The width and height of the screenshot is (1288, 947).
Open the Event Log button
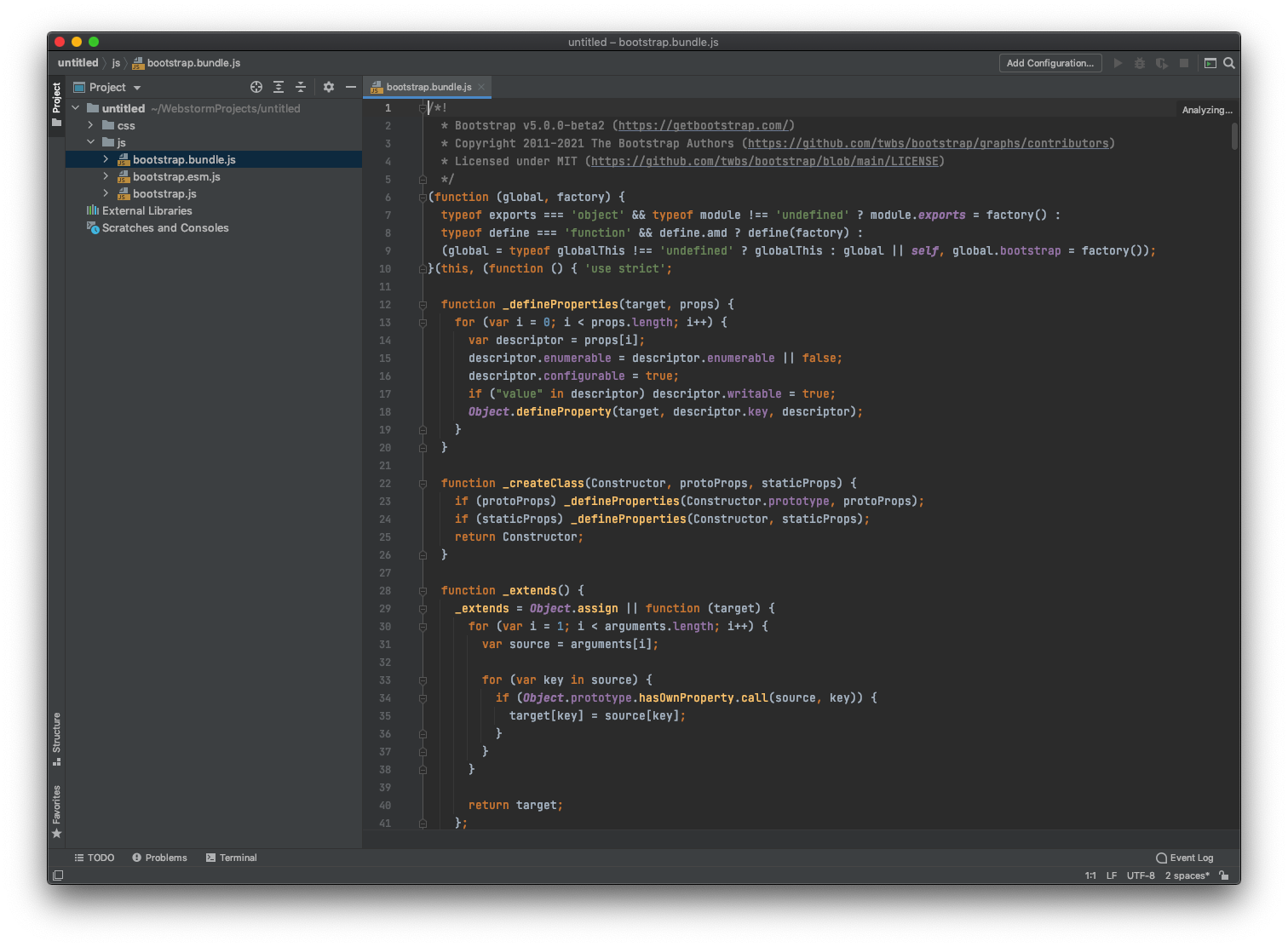[1185, 858]
